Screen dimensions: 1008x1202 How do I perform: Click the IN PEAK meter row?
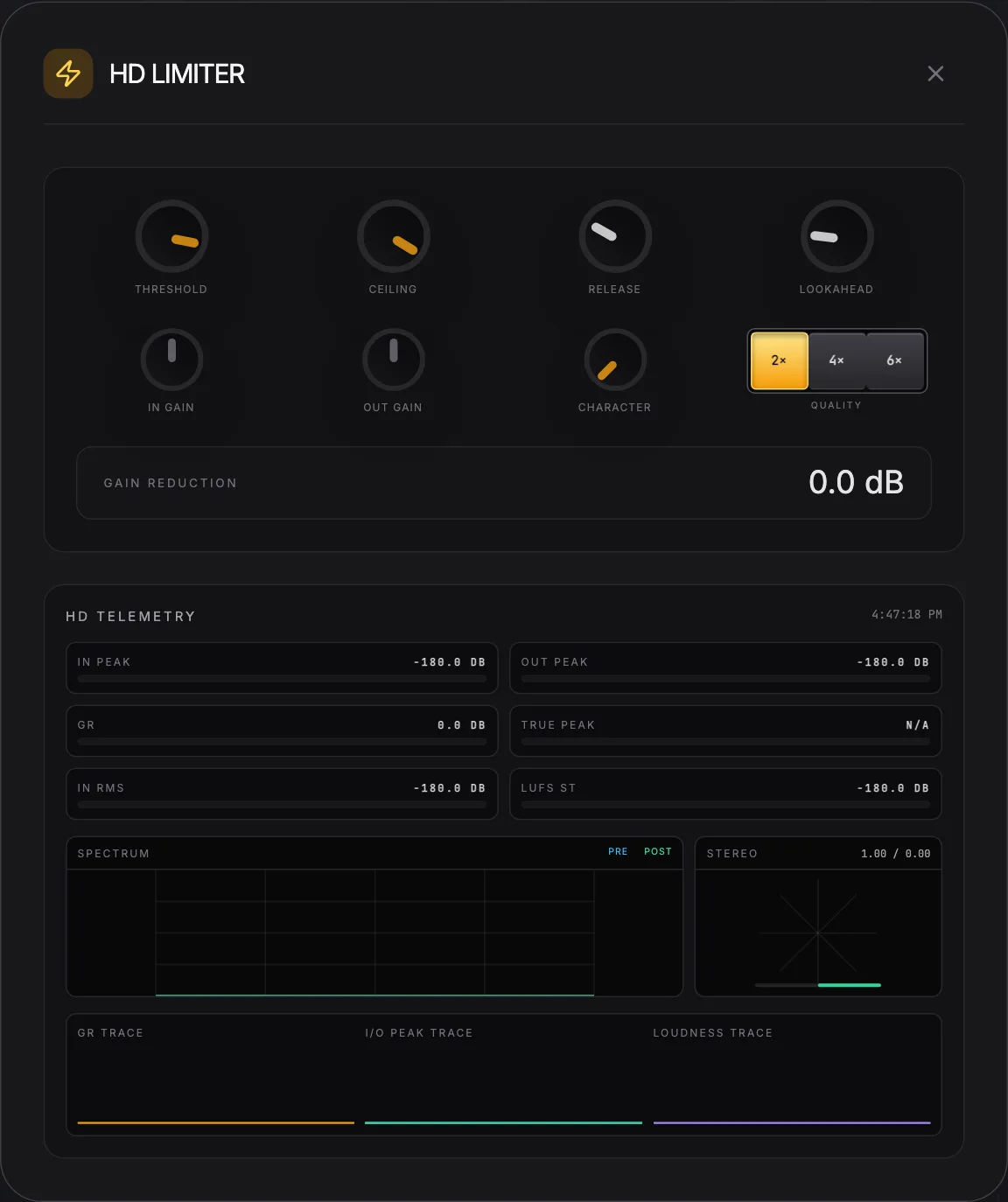(x=282, y=668)
